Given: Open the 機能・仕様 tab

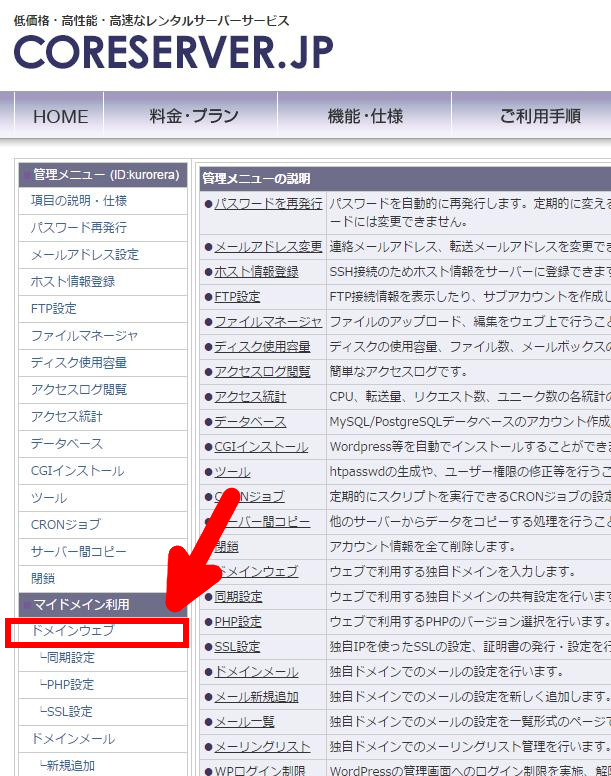Looking at the screenshot, I should tap(365, 116).
